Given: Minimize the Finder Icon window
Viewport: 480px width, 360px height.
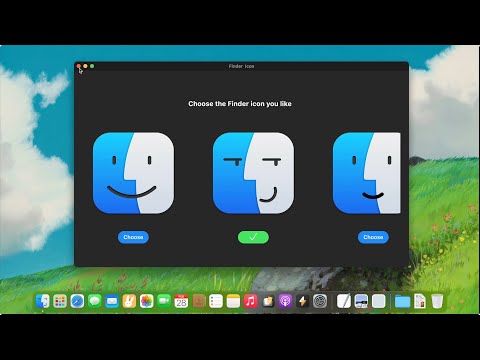Looking at the screenshot, I should tap(85, 66).
